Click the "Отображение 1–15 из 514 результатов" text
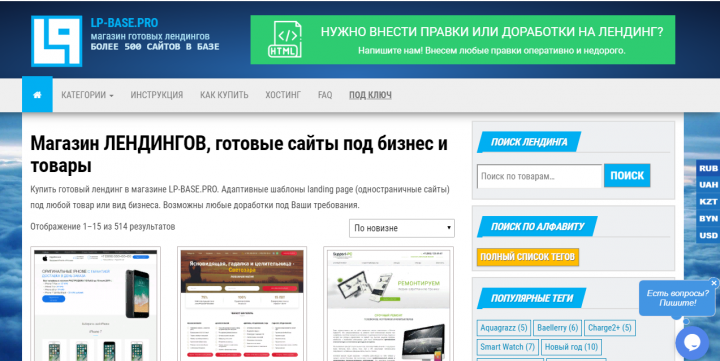This screenshot has height=361, width=720. coord(103,227)
